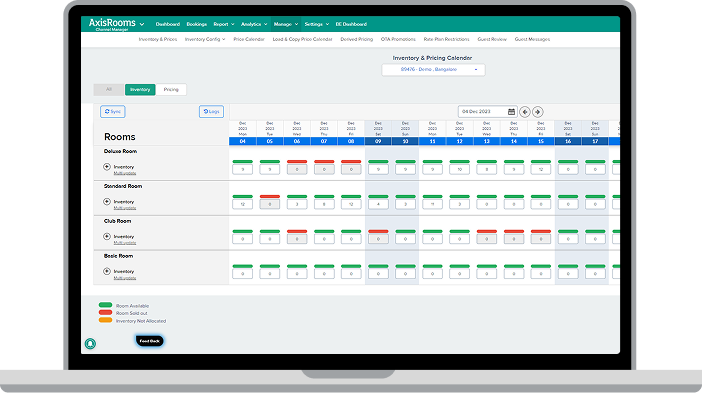Open the Logs history button
This screenshot has height=393, width=702.
point(211,111)
